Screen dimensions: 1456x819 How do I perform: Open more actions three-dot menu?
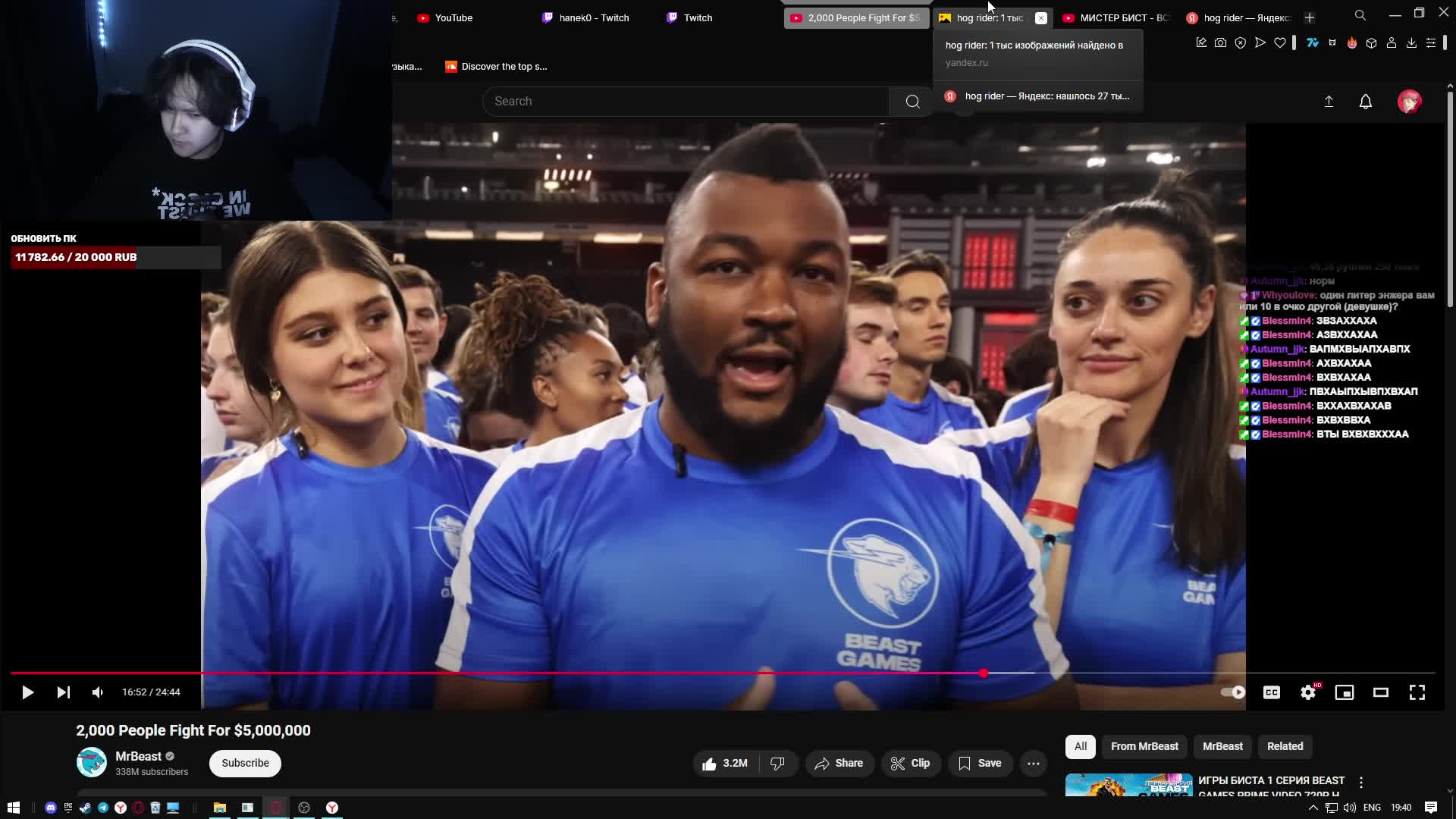tap(1034, 764)
